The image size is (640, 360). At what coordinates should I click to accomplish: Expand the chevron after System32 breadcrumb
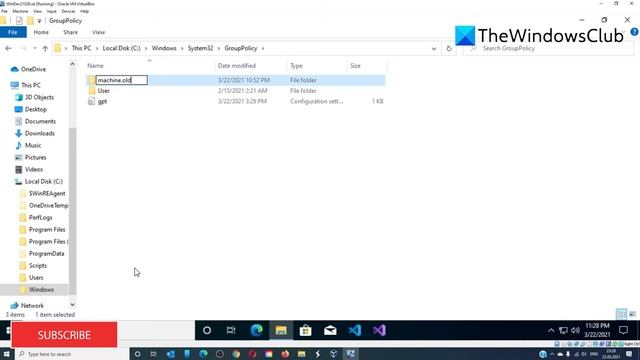click(219, 49)
